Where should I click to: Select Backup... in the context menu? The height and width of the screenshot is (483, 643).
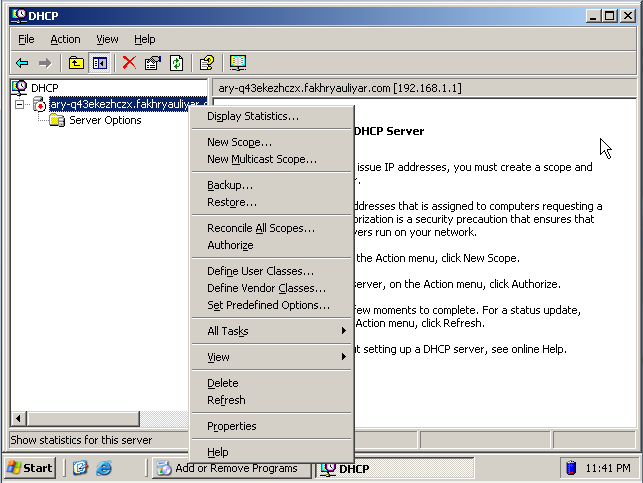pyautogui.click(x=271, y=185)
